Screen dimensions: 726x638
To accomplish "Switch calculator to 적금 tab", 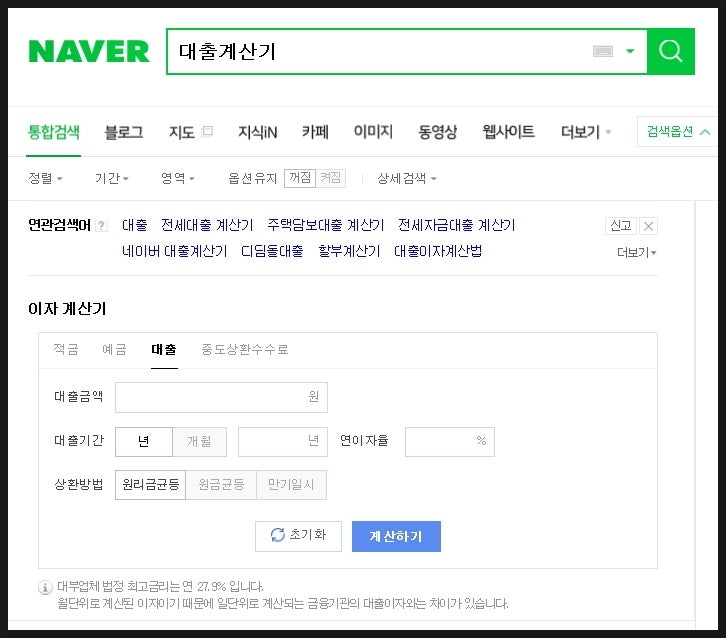I will 66,350.
